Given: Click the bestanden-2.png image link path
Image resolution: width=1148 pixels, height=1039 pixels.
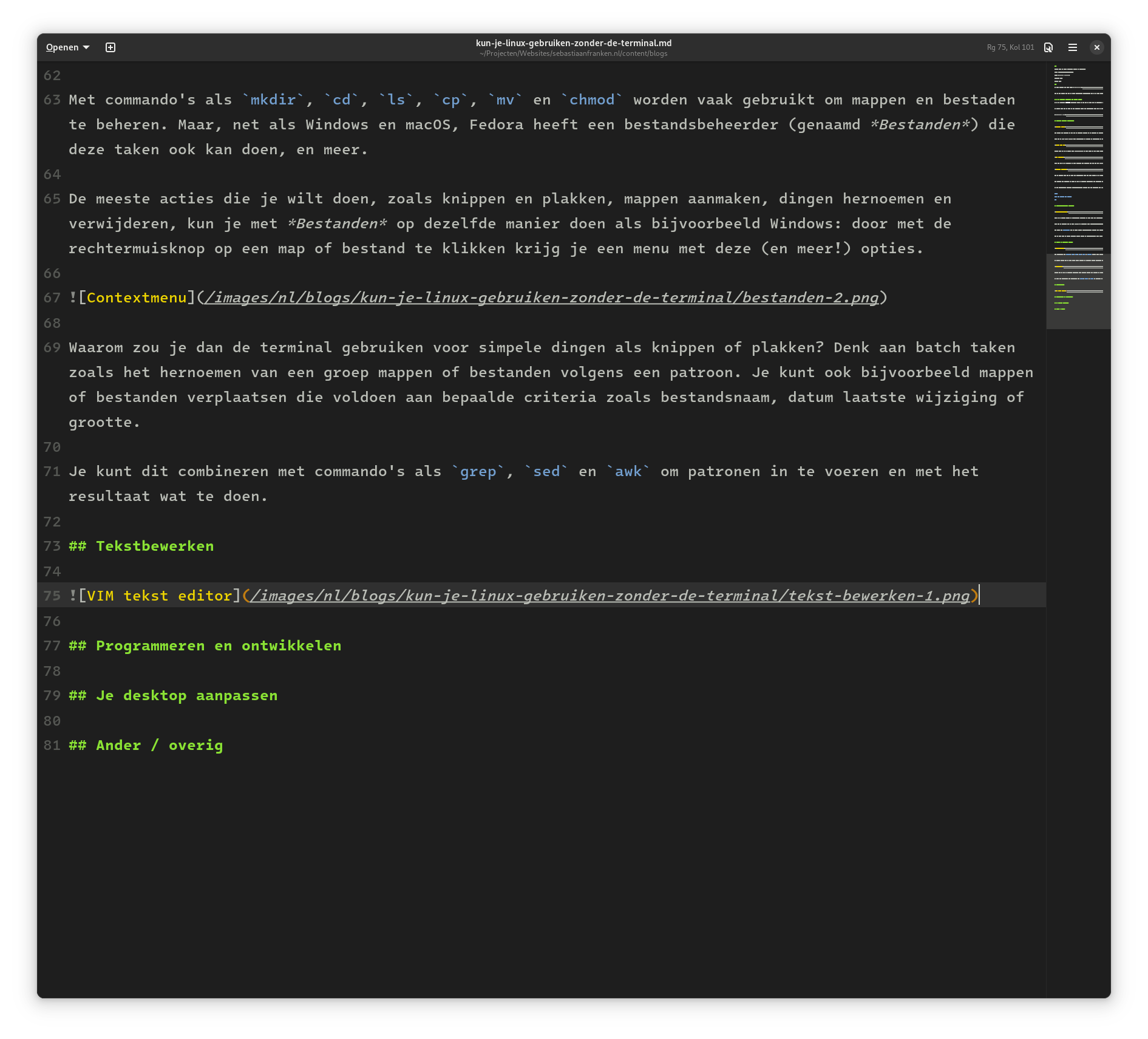Looking at the screenshot, I should pos(542,298).
